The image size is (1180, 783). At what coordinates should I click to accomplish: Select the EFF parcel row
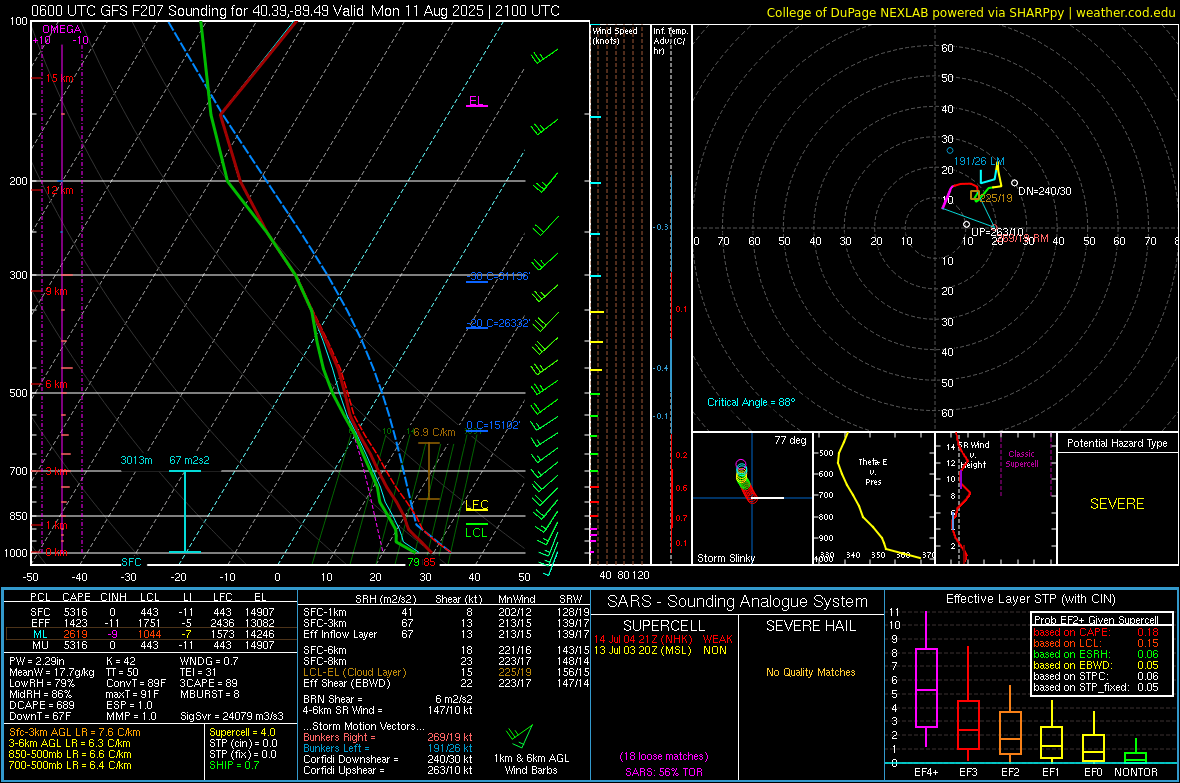tap(151, 623)
